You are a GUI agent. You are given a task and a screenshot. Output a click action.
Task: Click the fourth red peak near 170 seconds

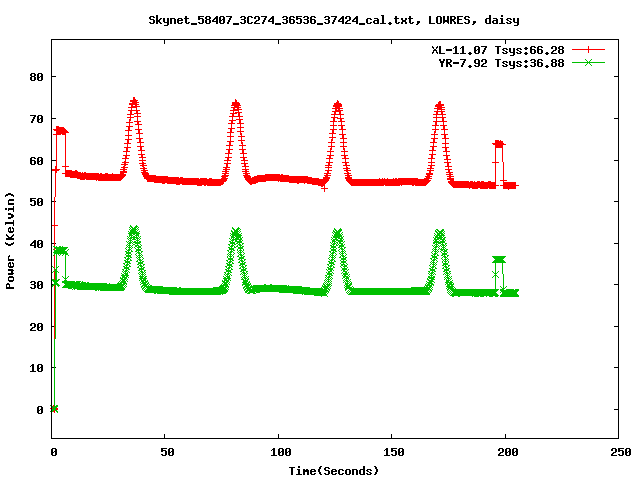[440, 105]
